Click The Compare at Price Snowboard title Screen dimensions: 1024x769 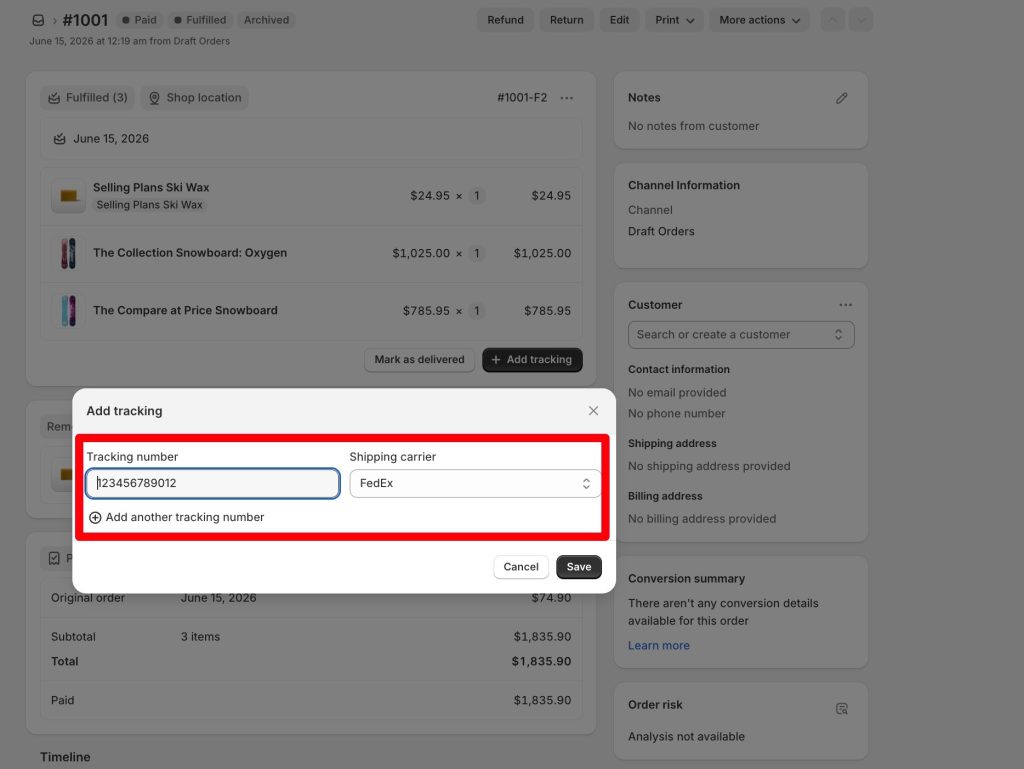tap(185, 311)
